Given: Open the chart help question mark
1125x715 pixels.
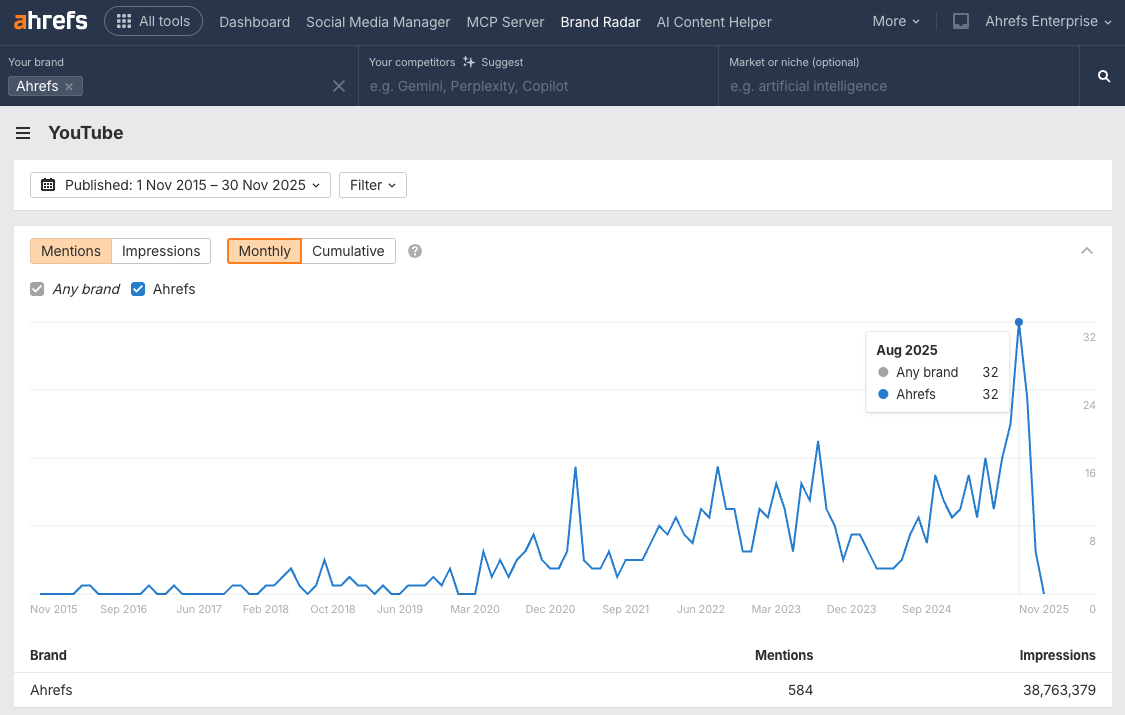Looking at the screenshot, I should pos(414,251).
